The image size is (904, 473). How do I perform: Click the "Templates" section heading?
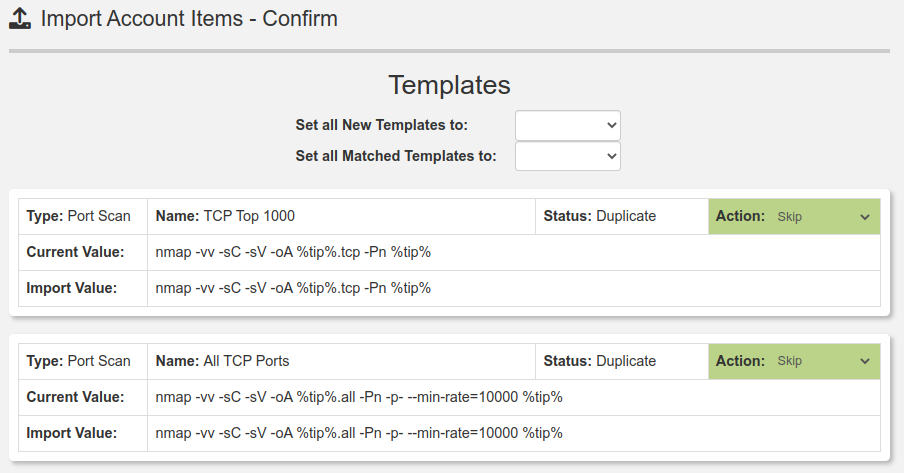[449, 85]
